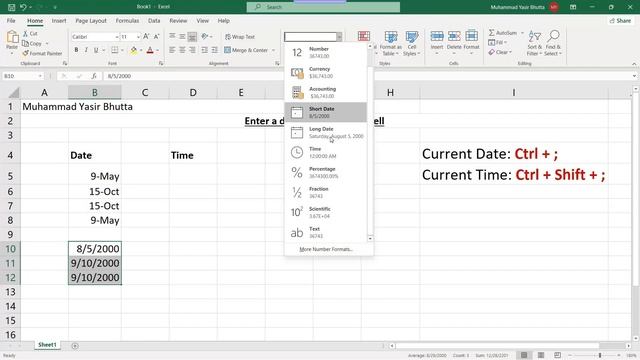Viewport: 640px width, 360px height.
Task: Toggle Wrap Text
Action: 240,37
